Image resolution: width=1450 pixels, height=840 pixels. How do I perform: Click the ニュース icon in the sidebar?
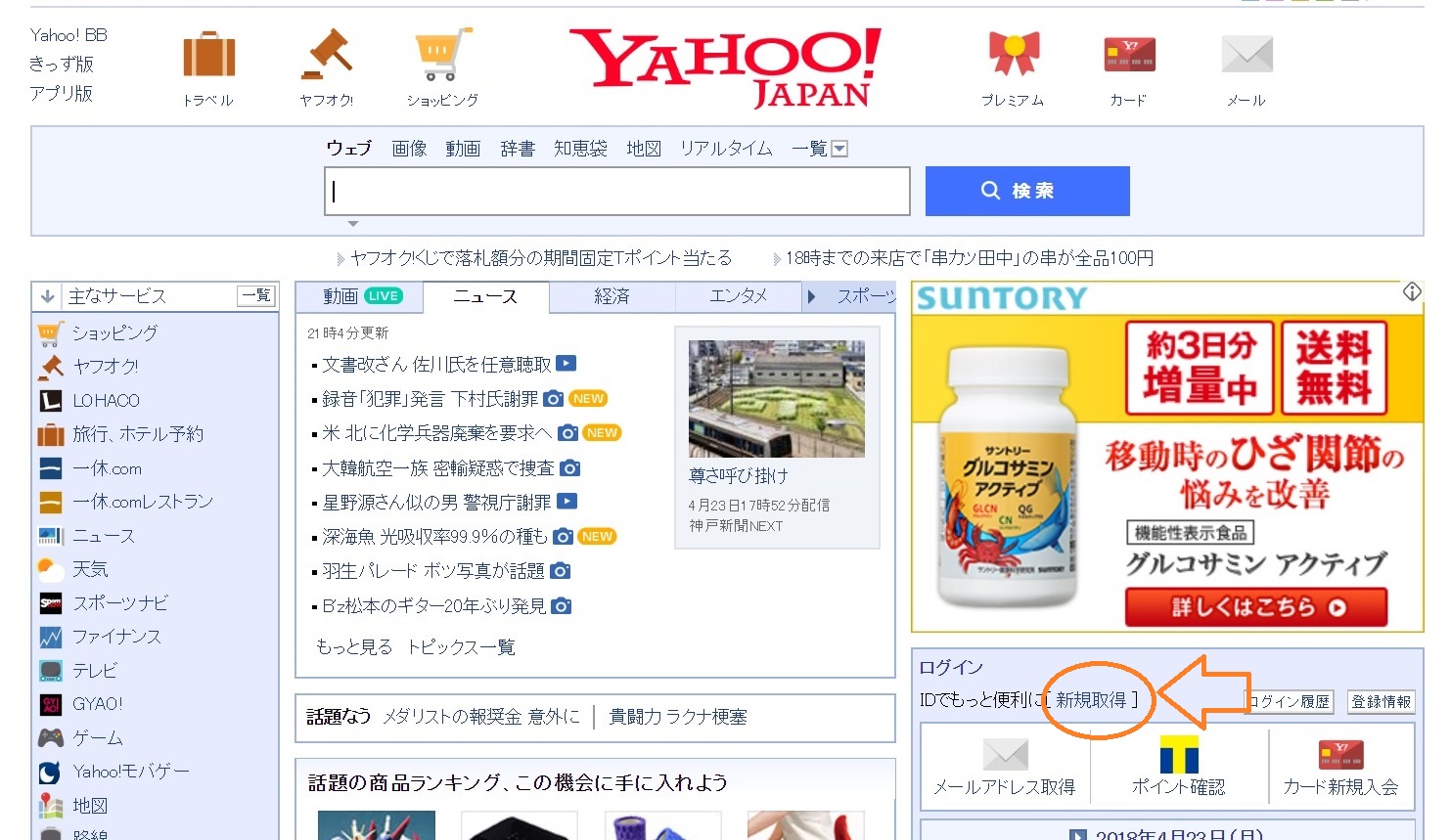point(50,536)
